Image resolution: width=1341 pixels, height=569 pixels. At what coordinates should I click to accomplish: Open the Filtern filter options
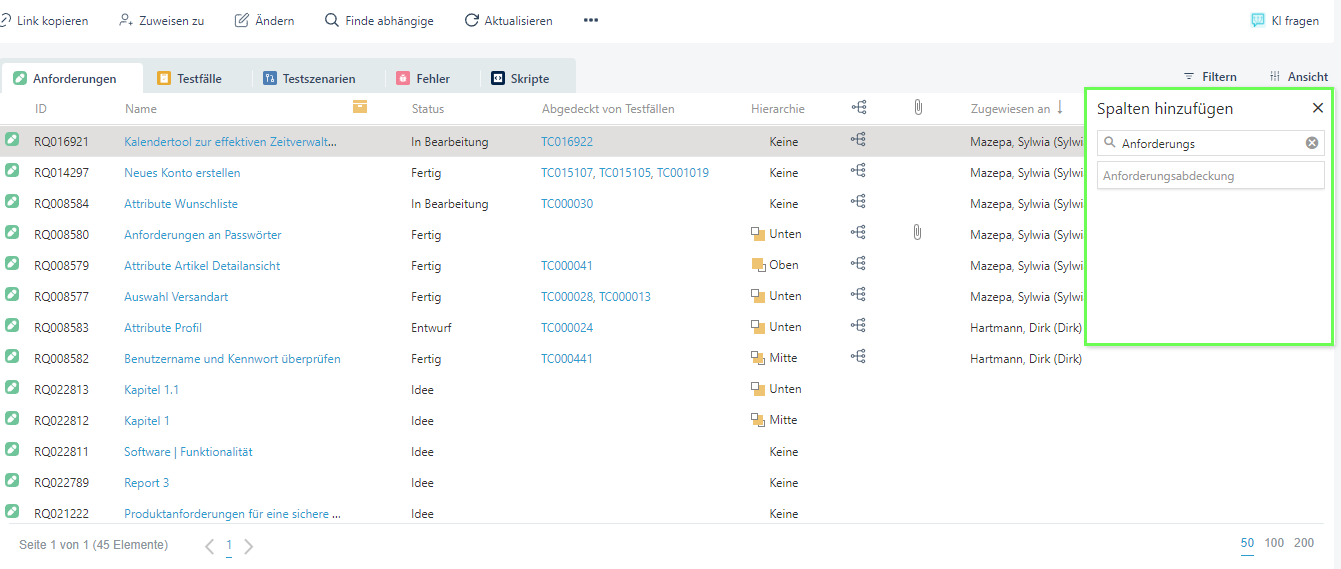coord(1210,76)
